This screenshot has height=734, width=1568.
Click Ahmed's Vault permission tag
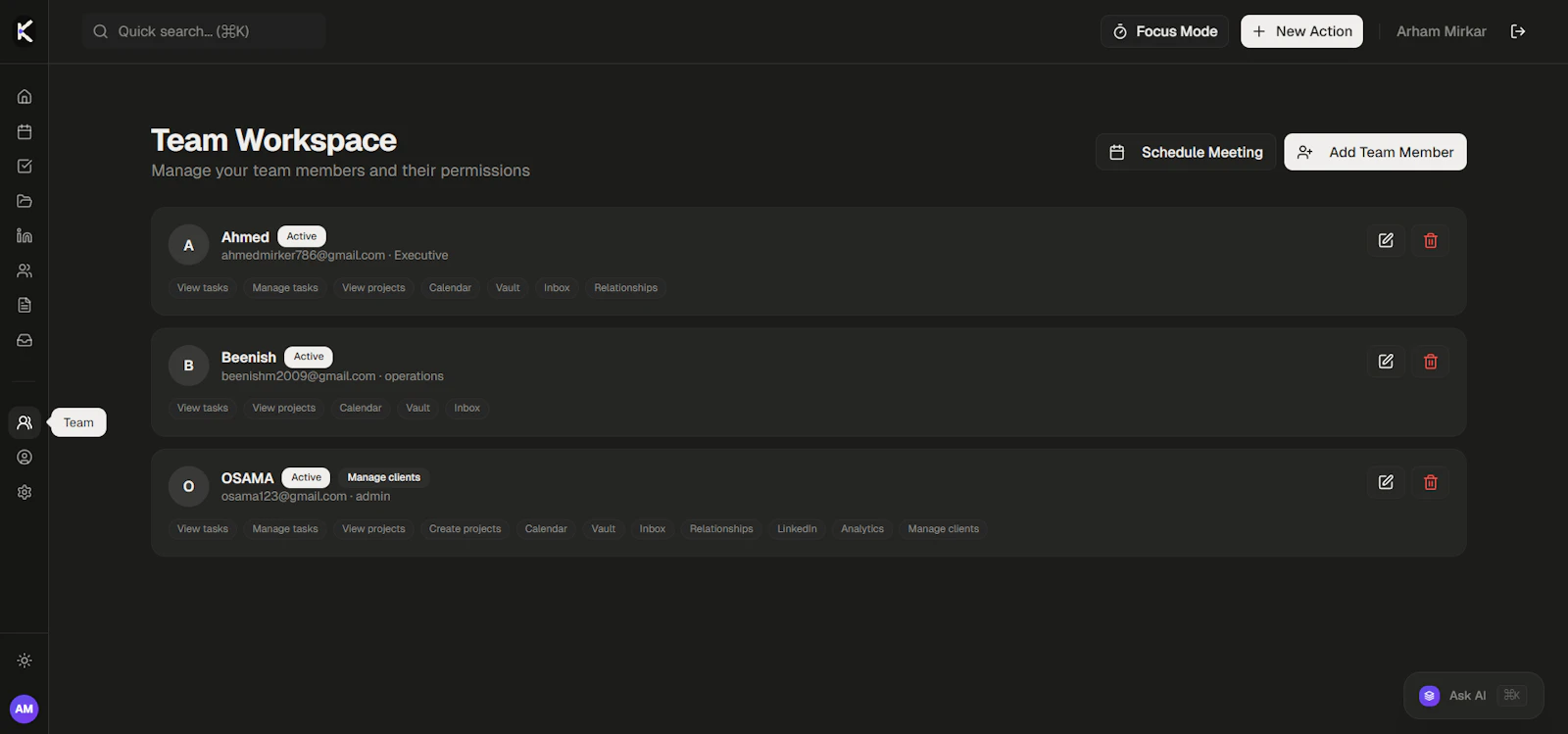coord(508,288)
